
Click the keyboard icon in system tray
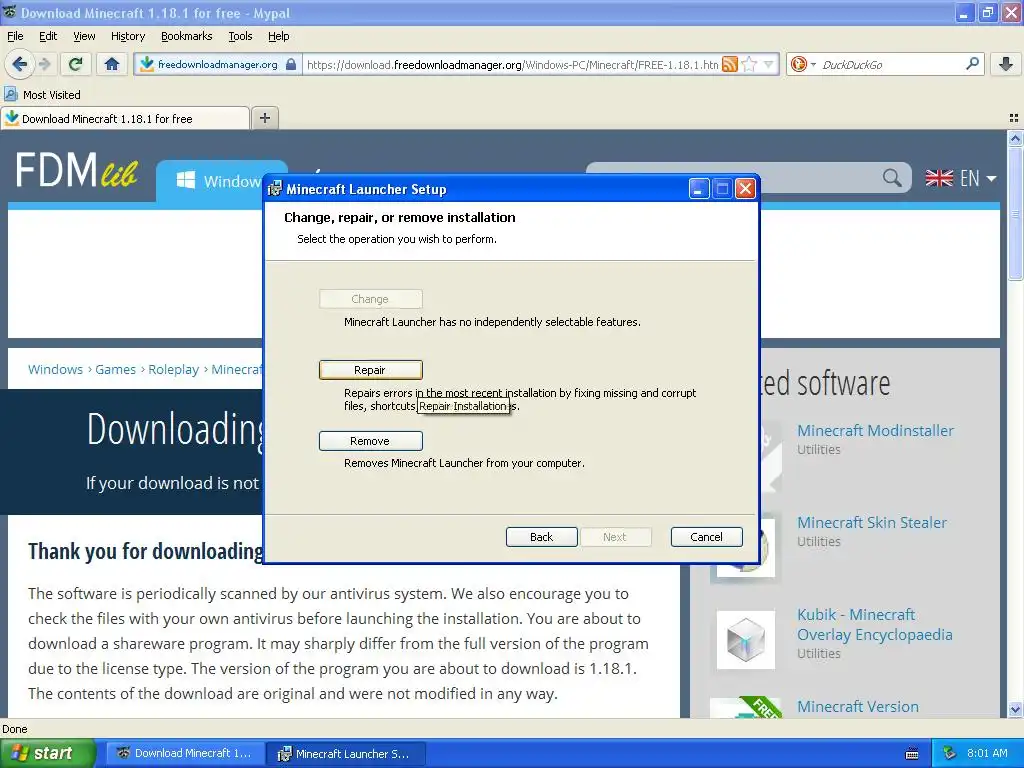[912, 754]
